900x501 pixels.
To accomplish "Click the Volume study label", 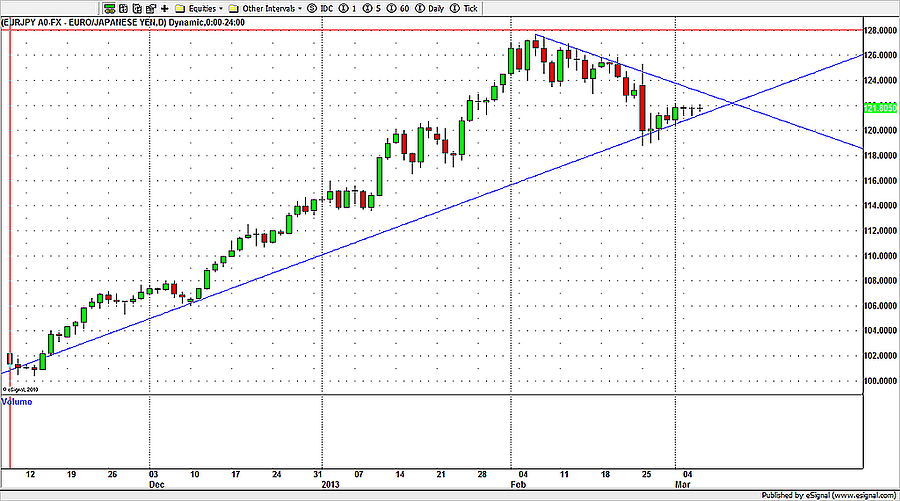I will (17, 399).
